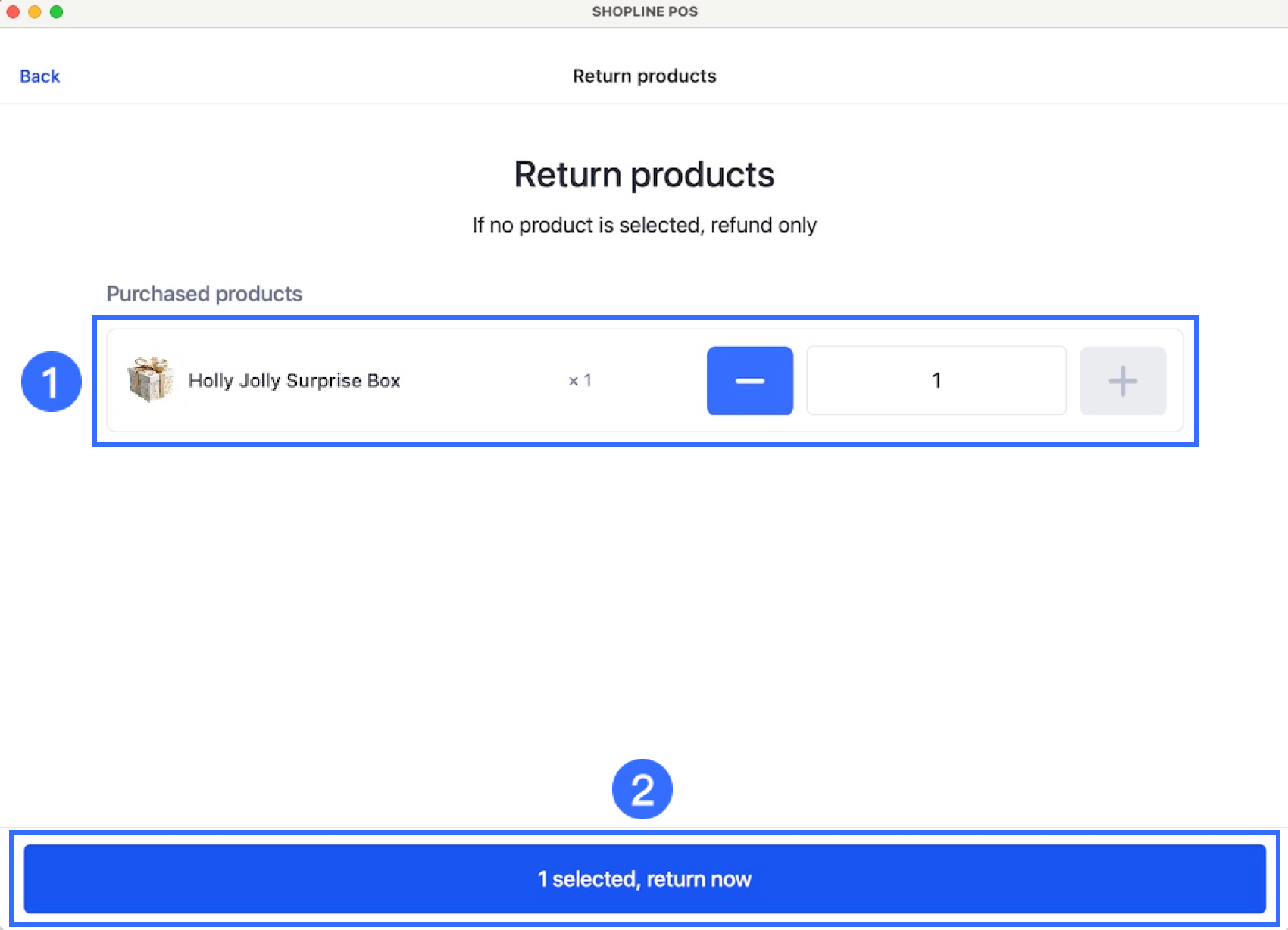
Task: Click the gift box product thumbnail
Action: (150, 379)
